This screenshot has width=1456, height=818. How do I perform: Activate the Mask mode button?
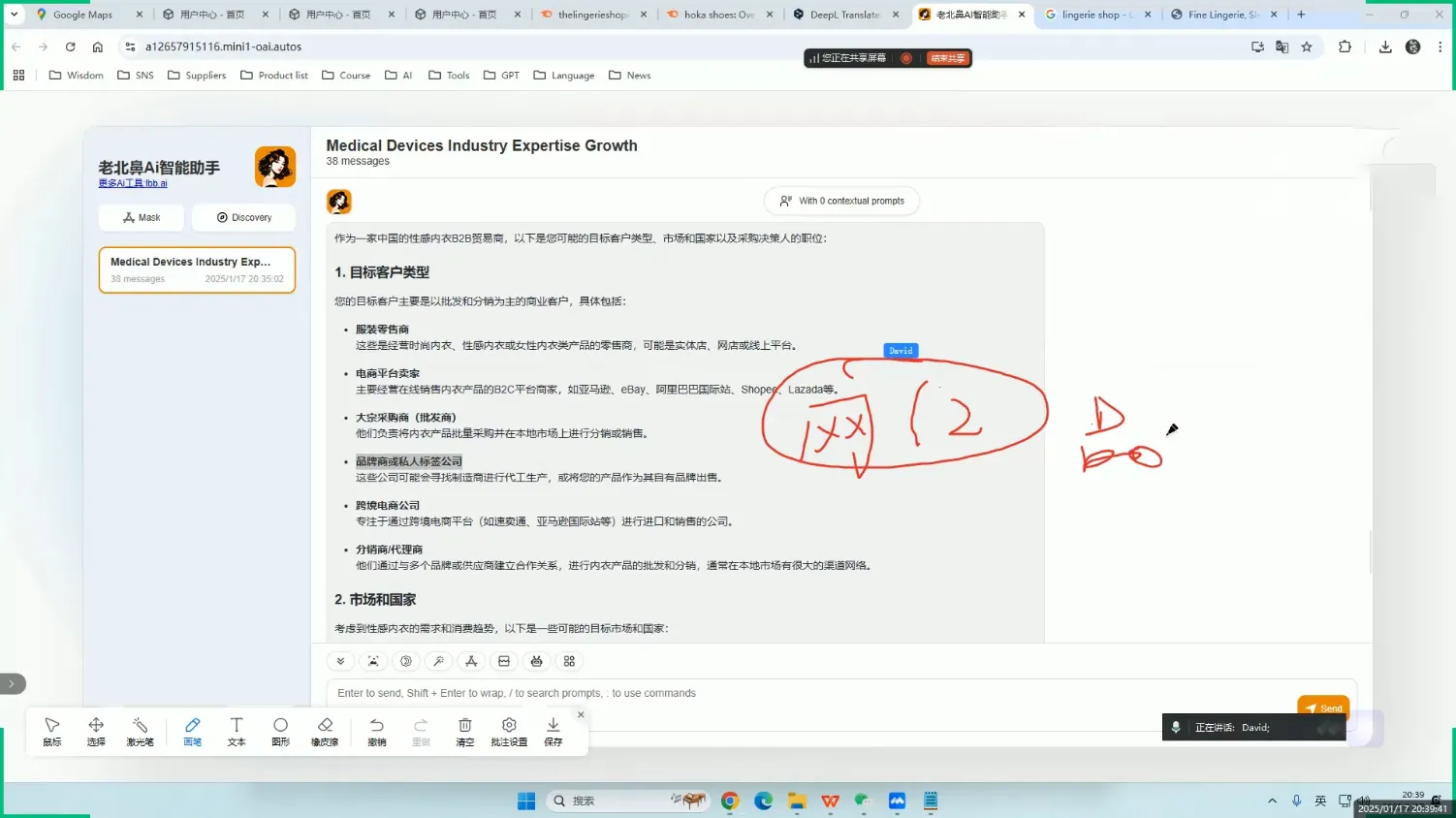point(141,217)
